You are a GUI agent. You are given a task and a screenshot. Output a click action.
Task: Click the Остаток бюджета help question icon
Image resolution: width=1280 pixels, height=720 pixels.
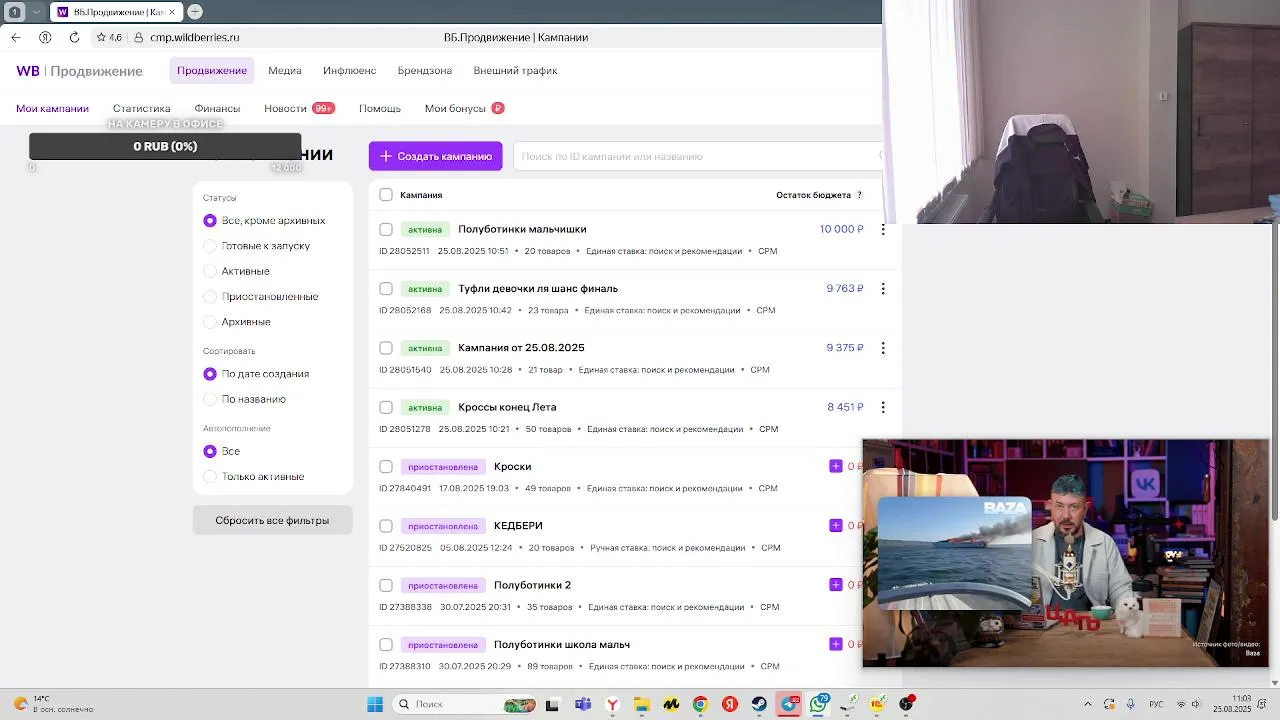click(x=859, y=195)
